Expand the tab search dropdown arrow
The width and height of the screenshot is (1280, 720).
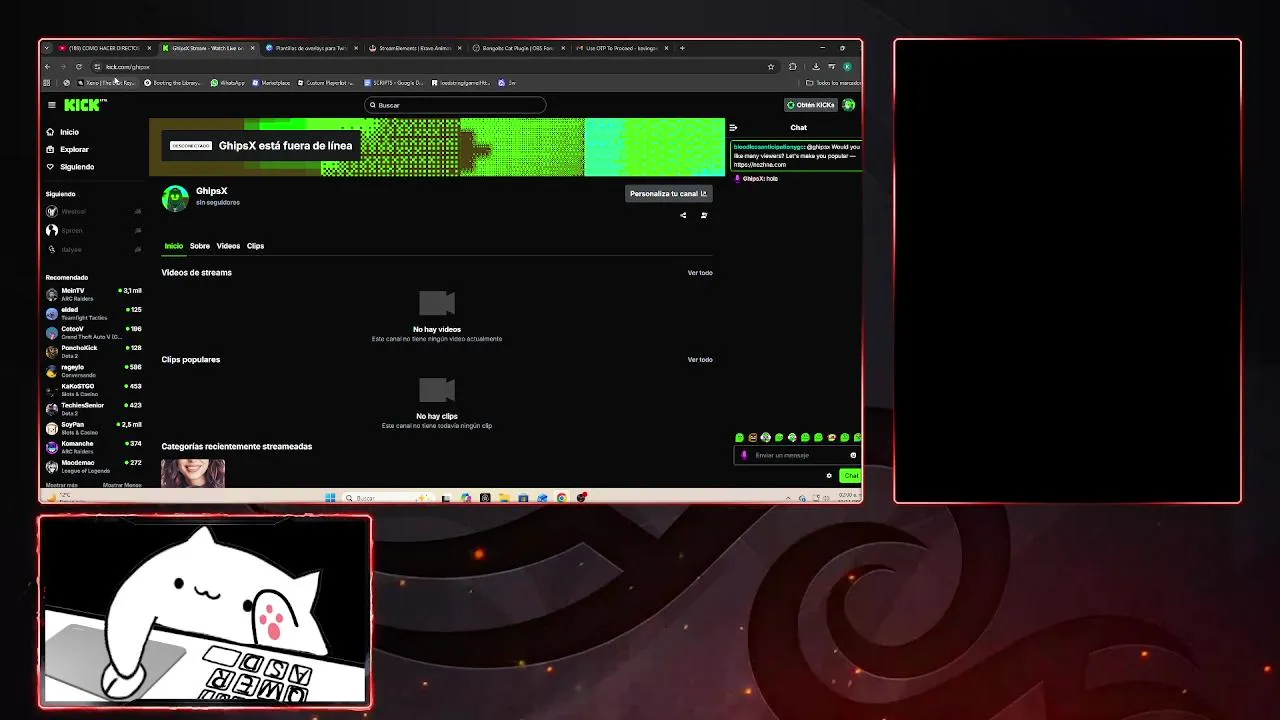pyautogui.click(x=46, y=48)
